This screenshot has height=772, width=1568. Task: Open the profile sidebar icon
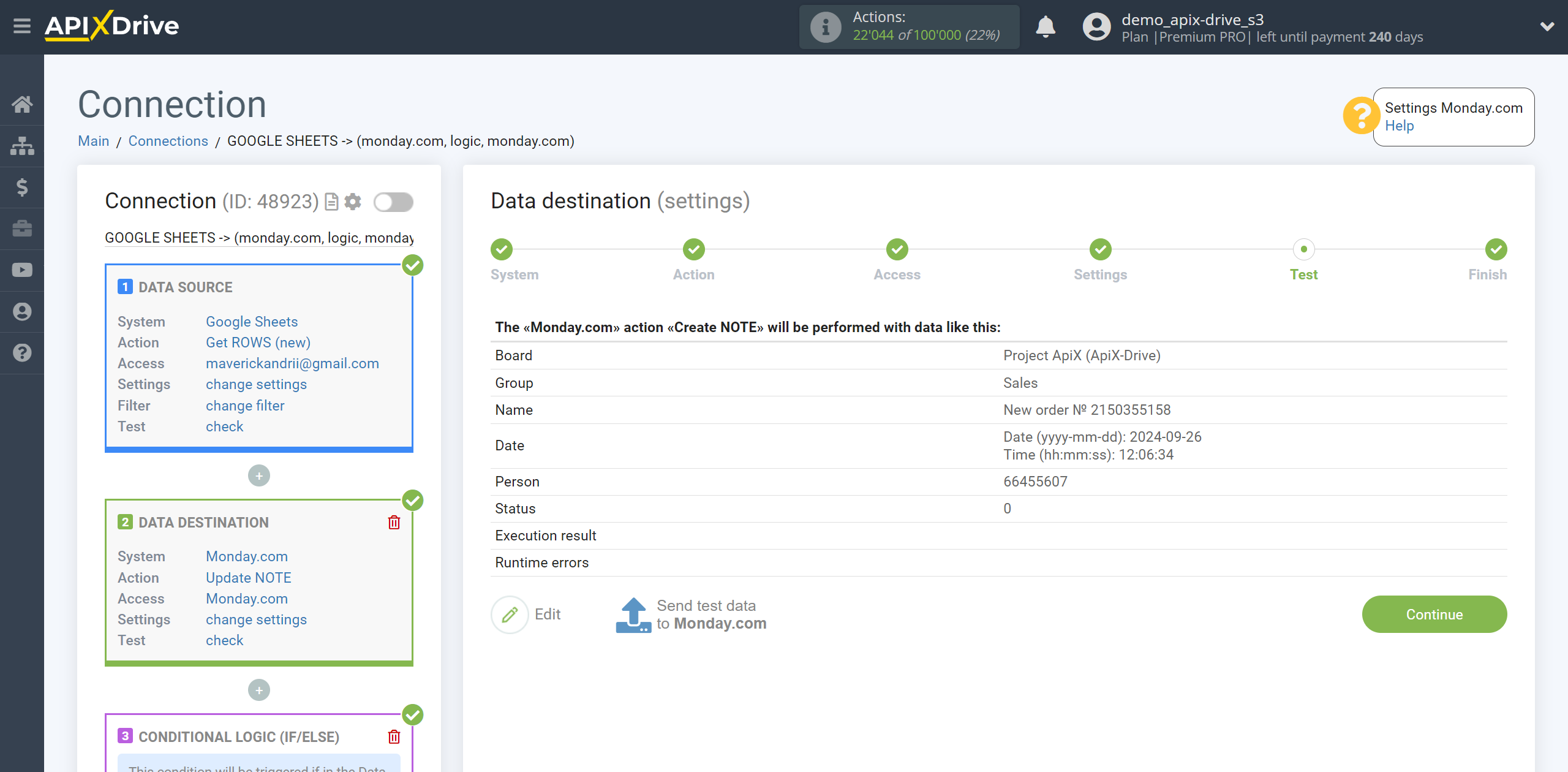click(x=22, y=311)
